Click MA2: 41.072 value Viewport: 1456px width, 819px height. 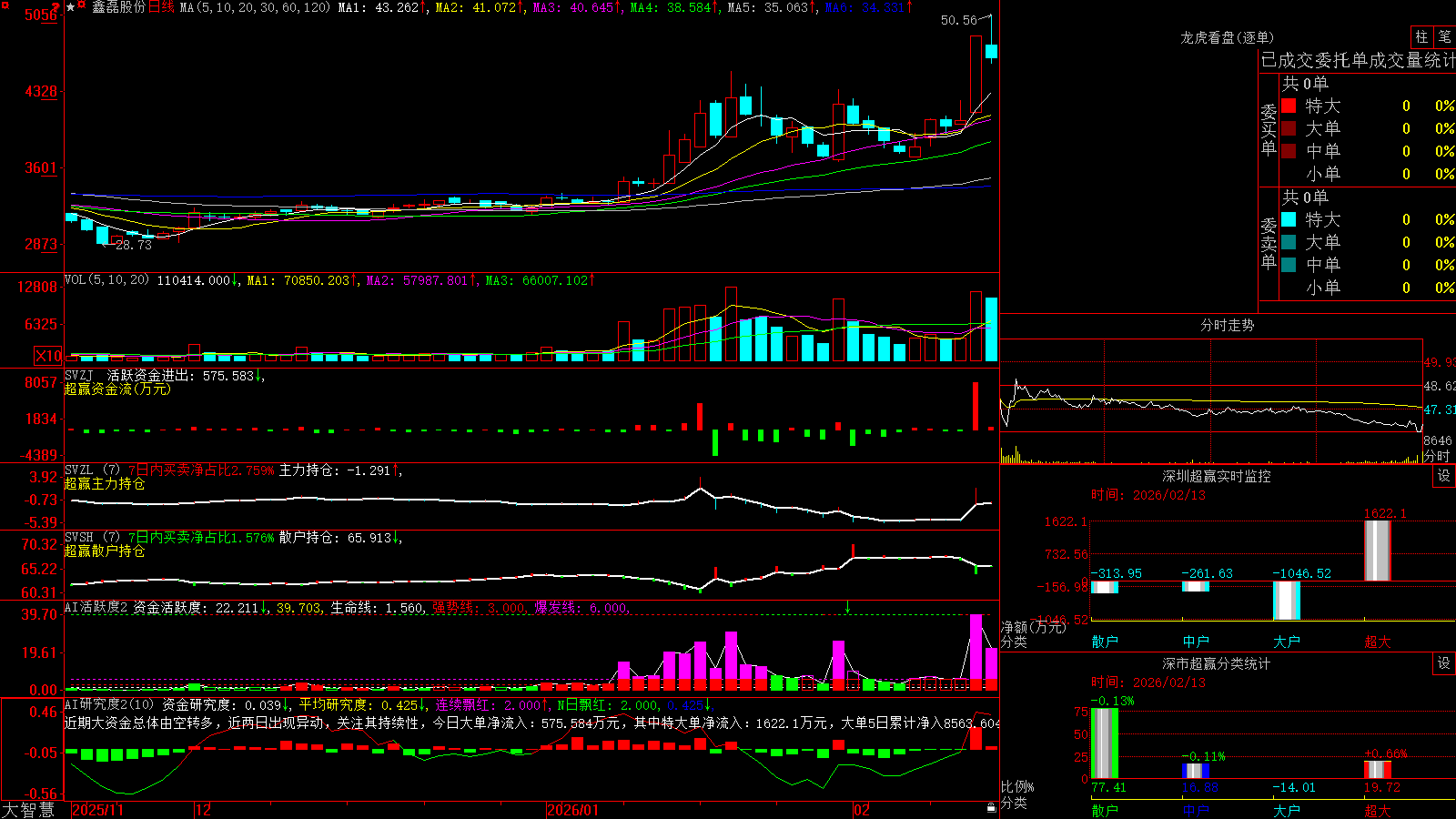coord(480,7)
